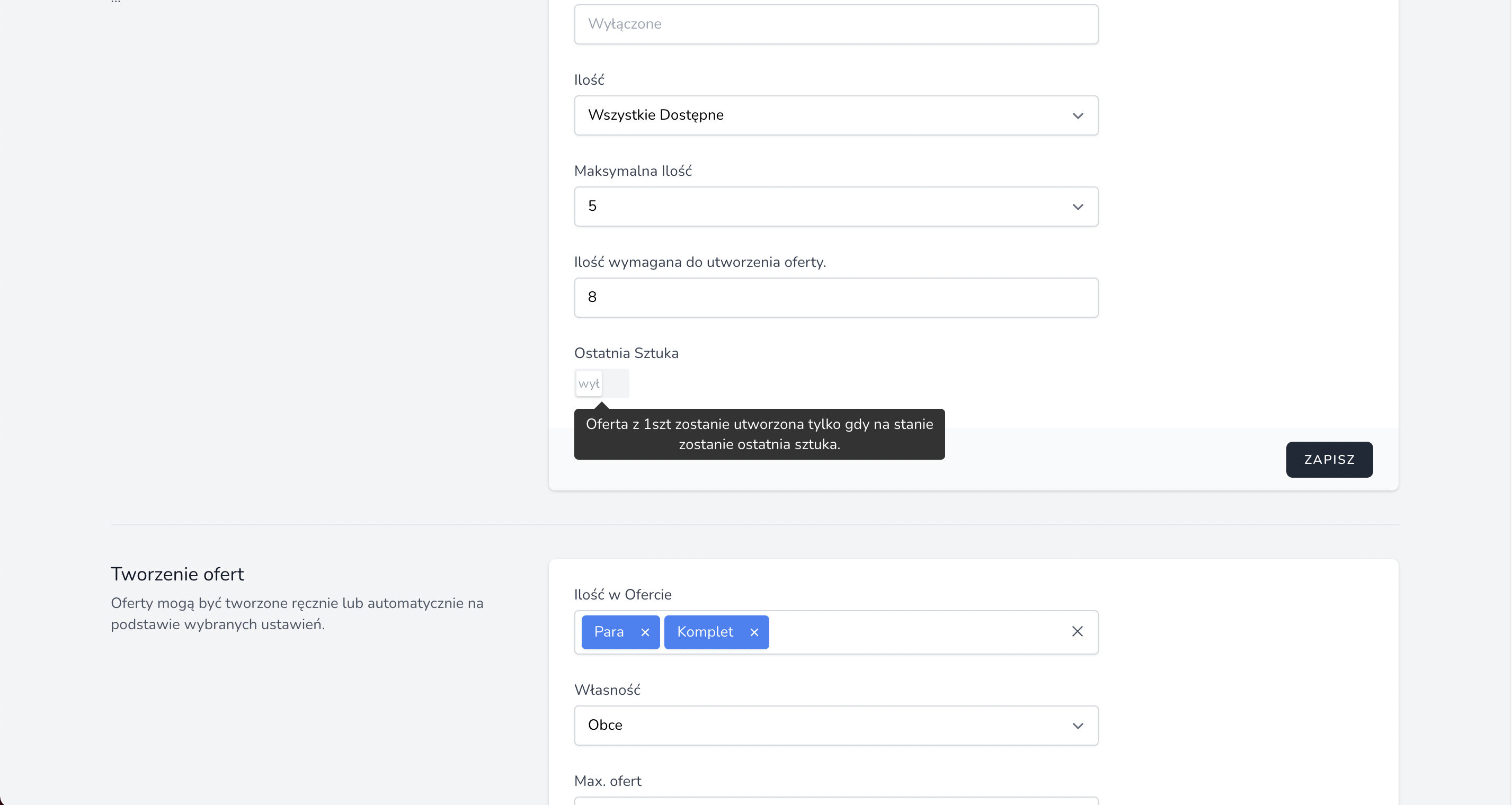1512x805 pixels.
Task: Click the tooltip about "Oferta z 1szt"
Action: pos(760,434)
